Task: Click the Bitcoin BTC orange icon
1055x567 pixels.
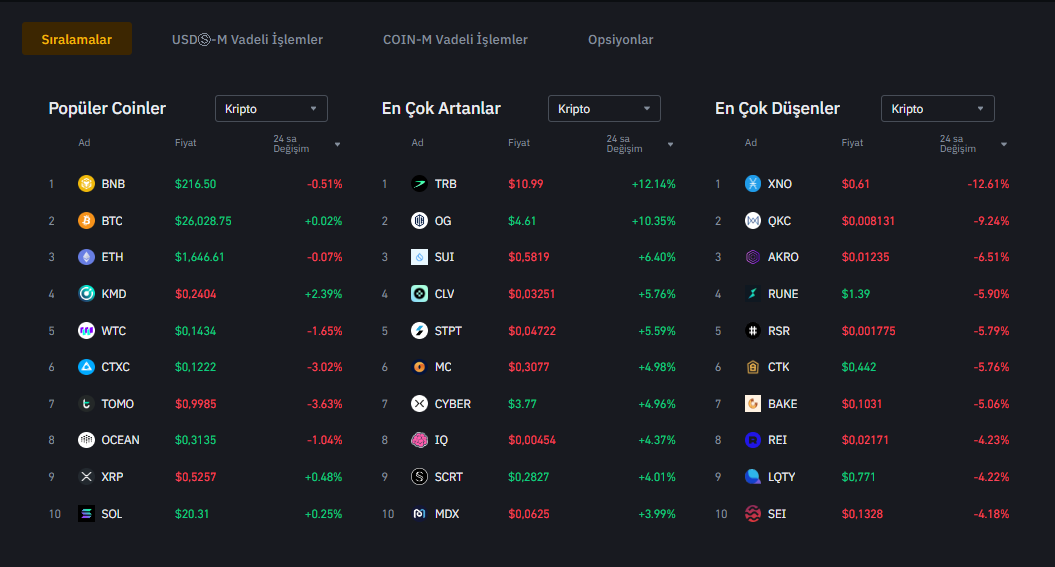Action: [86, 221]
